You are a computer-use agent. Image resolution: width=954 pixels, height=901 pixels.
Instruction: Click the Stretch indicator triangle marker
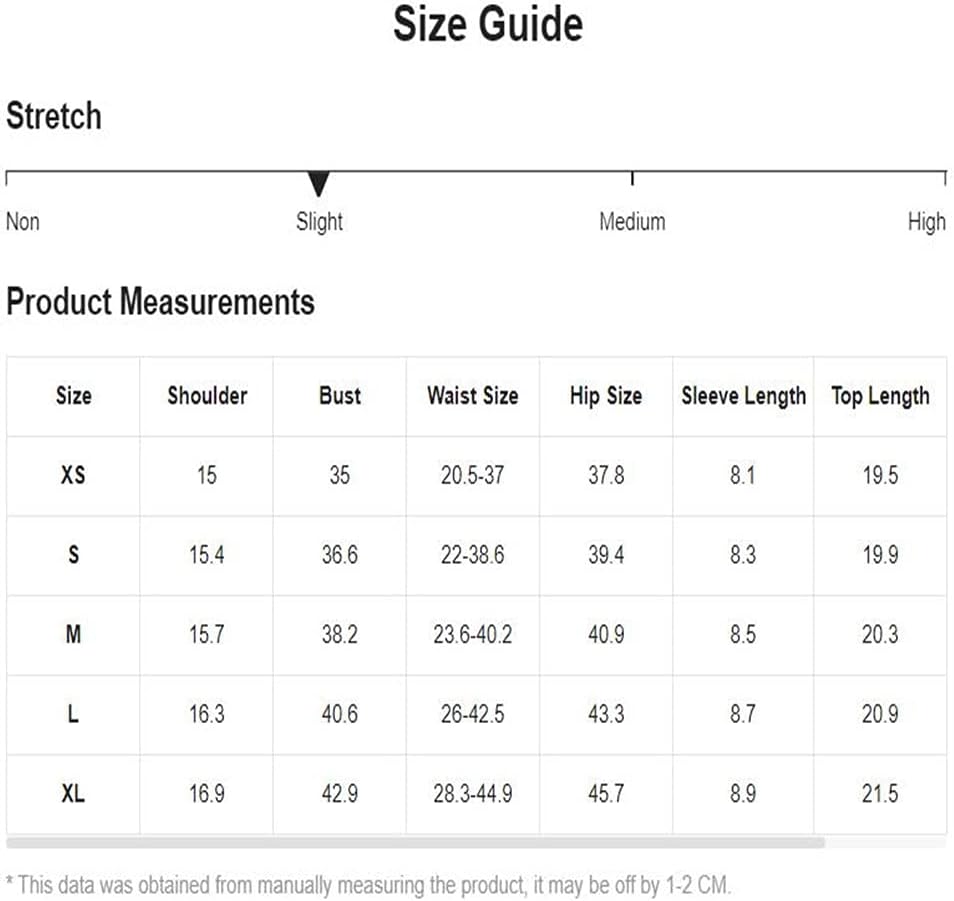pyautogui.click(x=318, y=184)
